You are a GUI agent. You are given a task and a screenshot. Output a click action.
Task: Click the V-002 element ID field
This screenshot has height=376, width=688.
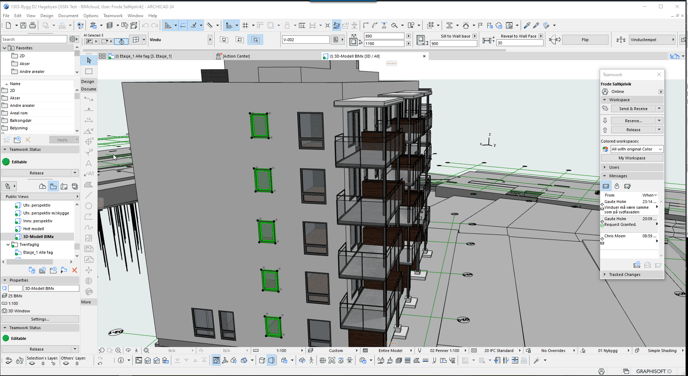pyautogui.click(x=305, y=40)
